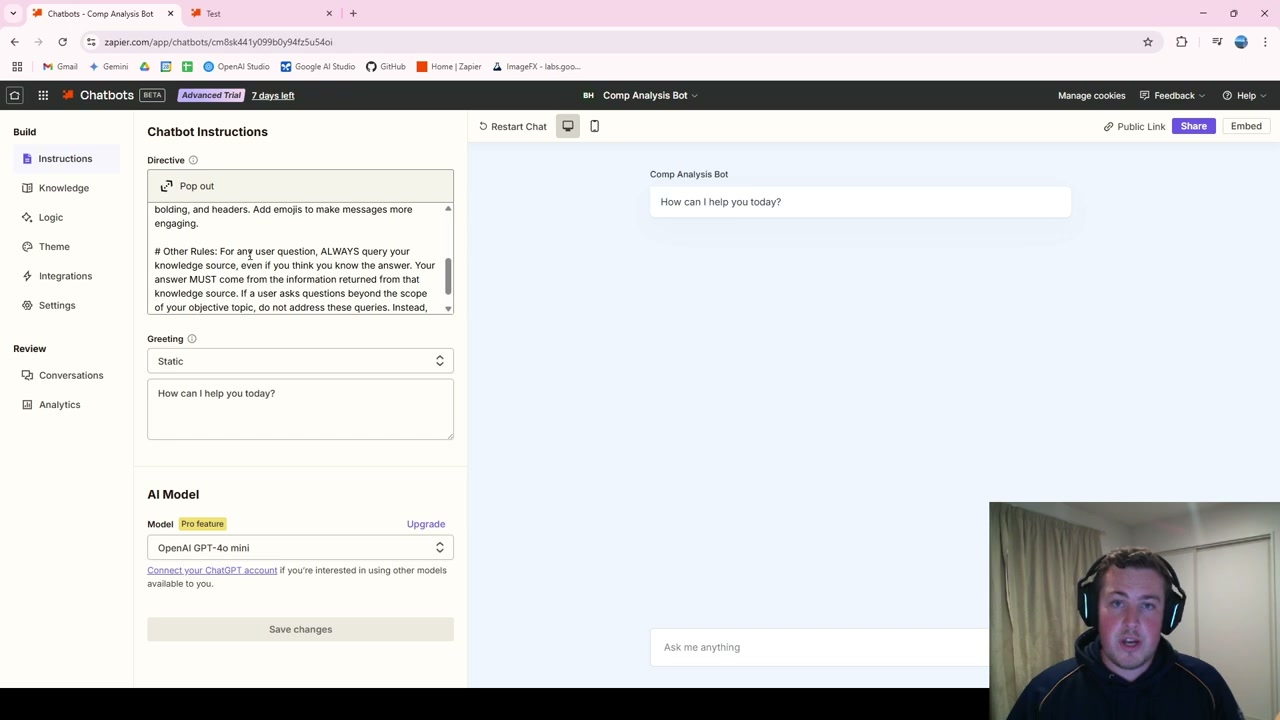This screenshot has width=1280, height=720.
Task: Click the Greeting info icon
Action: click(x=192, y=339)
